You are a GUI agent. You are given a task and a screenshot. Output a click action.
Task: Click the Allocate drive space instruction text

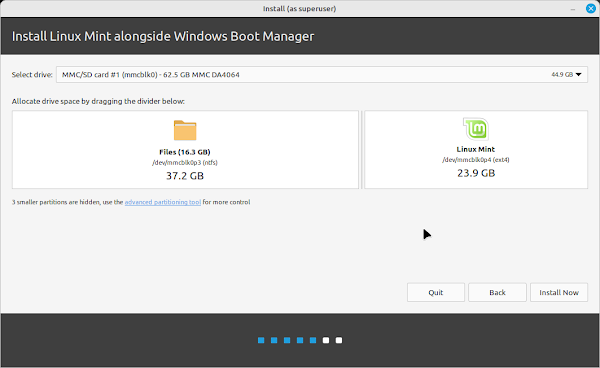click(x=98, y=101)
